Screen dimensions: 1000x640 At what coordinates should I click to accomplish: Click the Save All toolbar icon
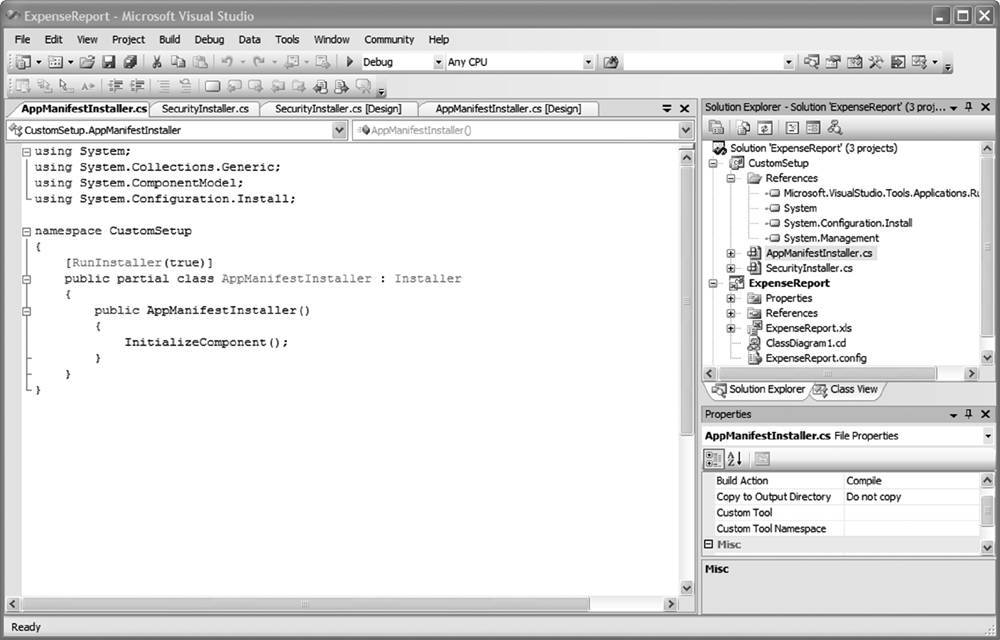[x=130, y=62]
